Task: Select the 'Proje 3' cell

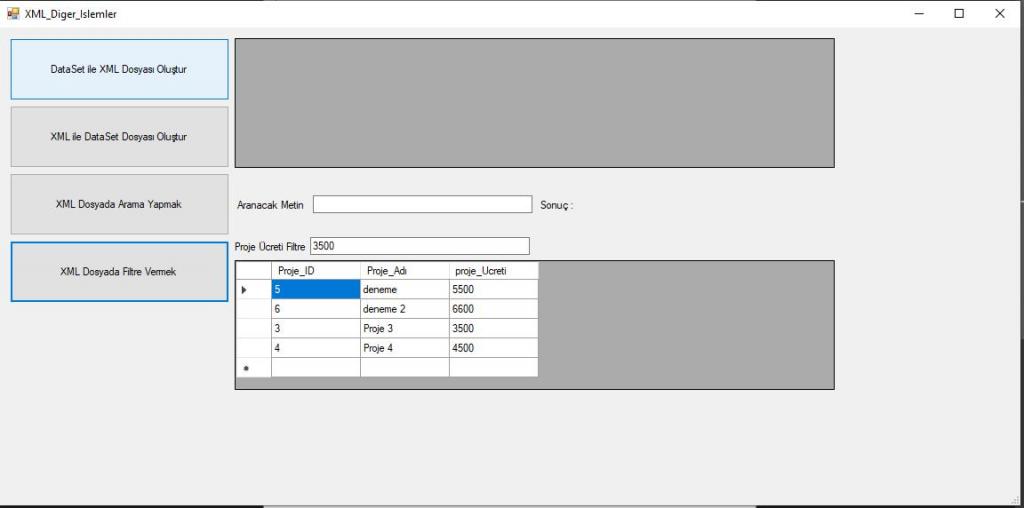Action: click(x=404, y=328)
